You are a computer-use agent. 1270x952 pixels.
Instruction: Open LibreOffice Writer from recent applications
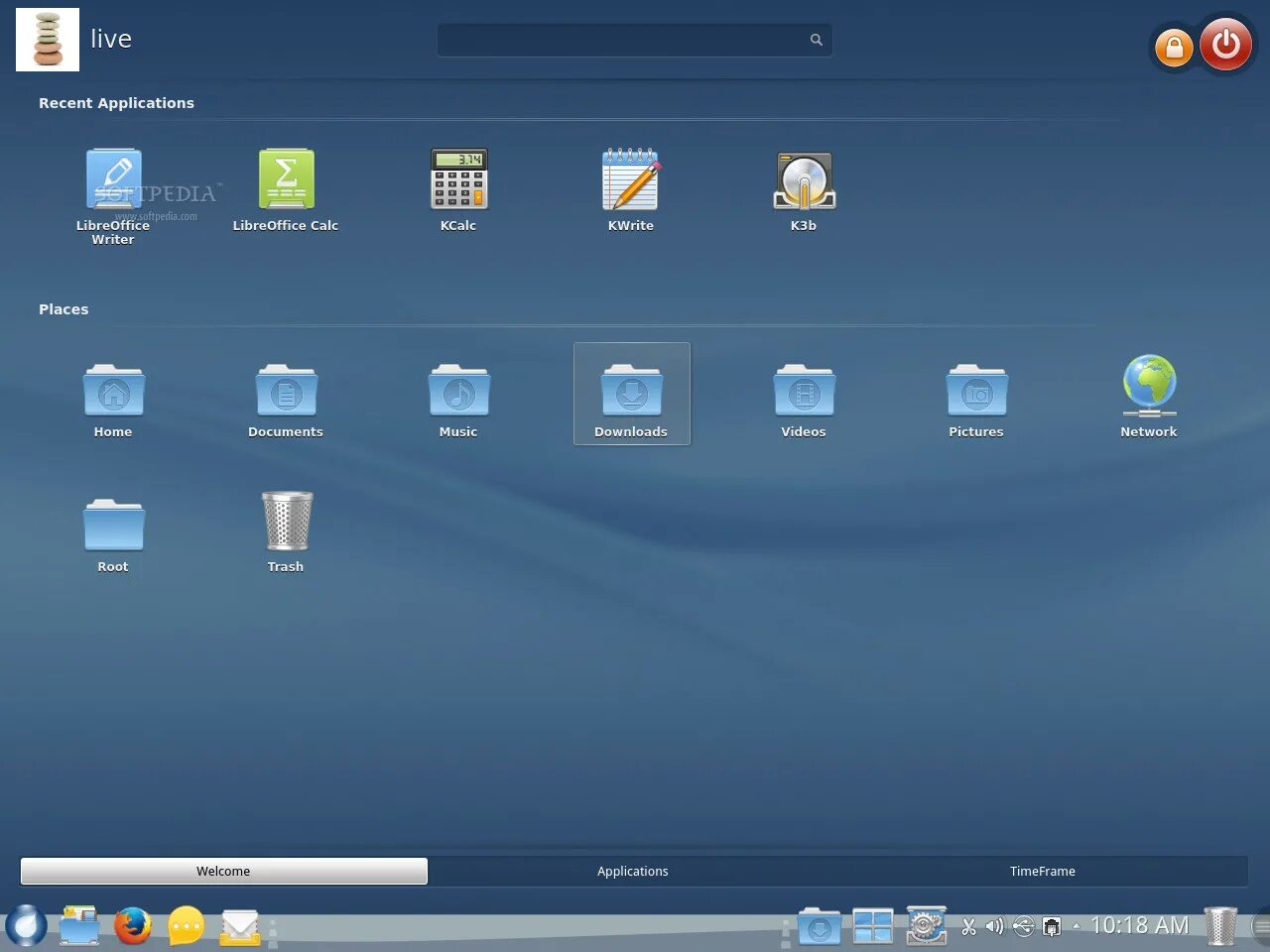click(113, 196)
